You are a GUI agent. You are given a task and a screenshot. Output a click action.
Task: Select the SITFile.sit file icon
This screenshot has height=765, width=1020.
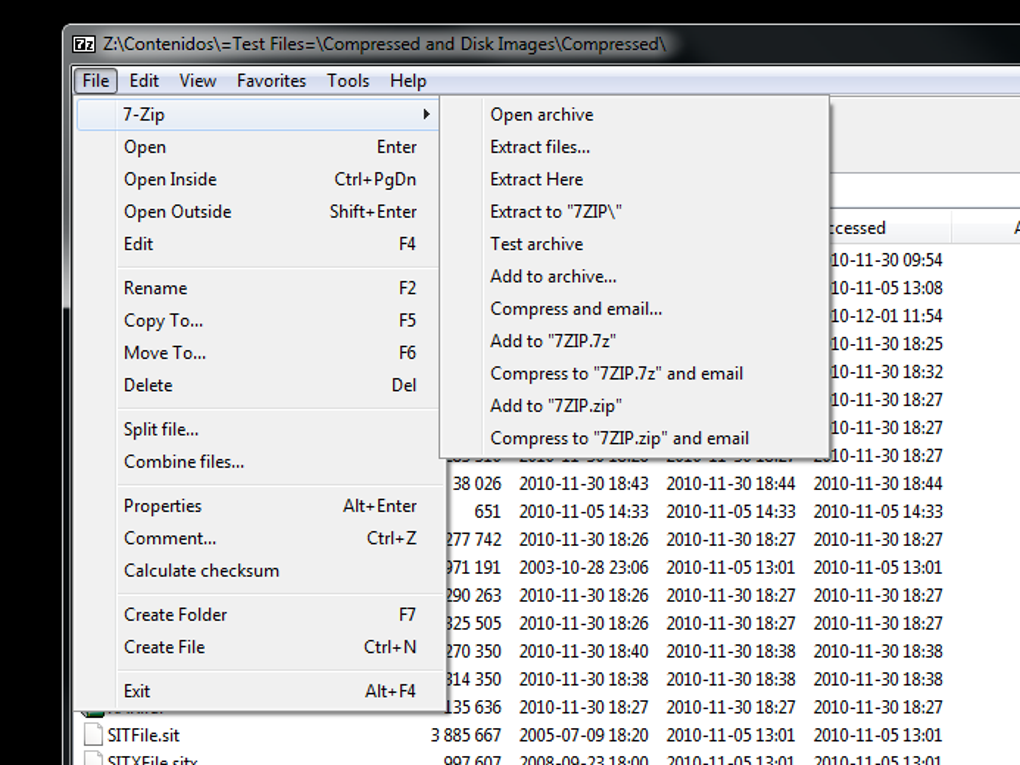click(93, 734)
